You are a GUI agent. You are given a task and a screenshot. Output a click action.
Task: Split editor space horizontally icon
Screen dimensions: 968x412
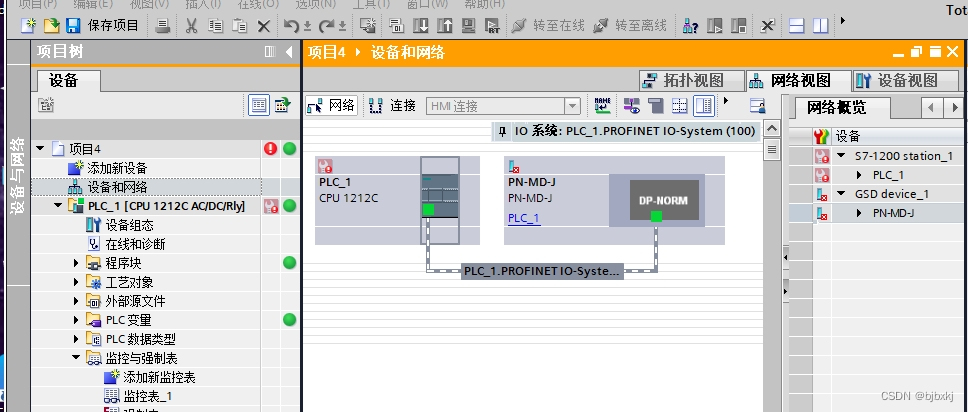tap(797, 25)
